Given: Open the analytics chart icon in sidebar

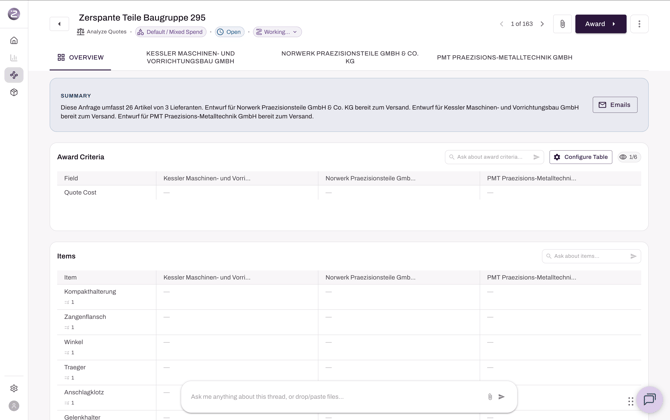Looking at the screenshot, I should click(x=14, y=58).
